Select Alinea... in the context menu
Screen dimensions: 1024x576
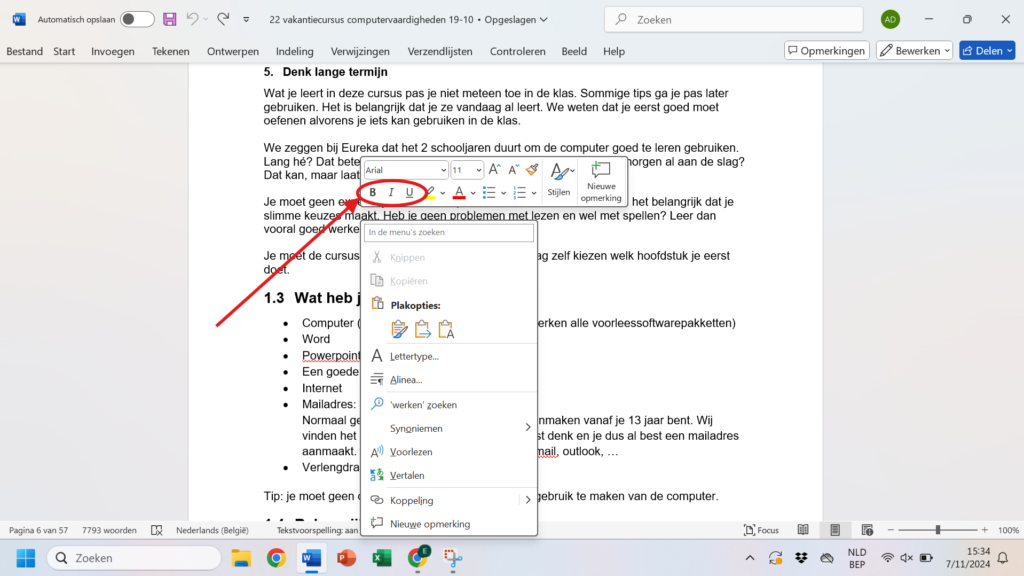tap(405, 380)
